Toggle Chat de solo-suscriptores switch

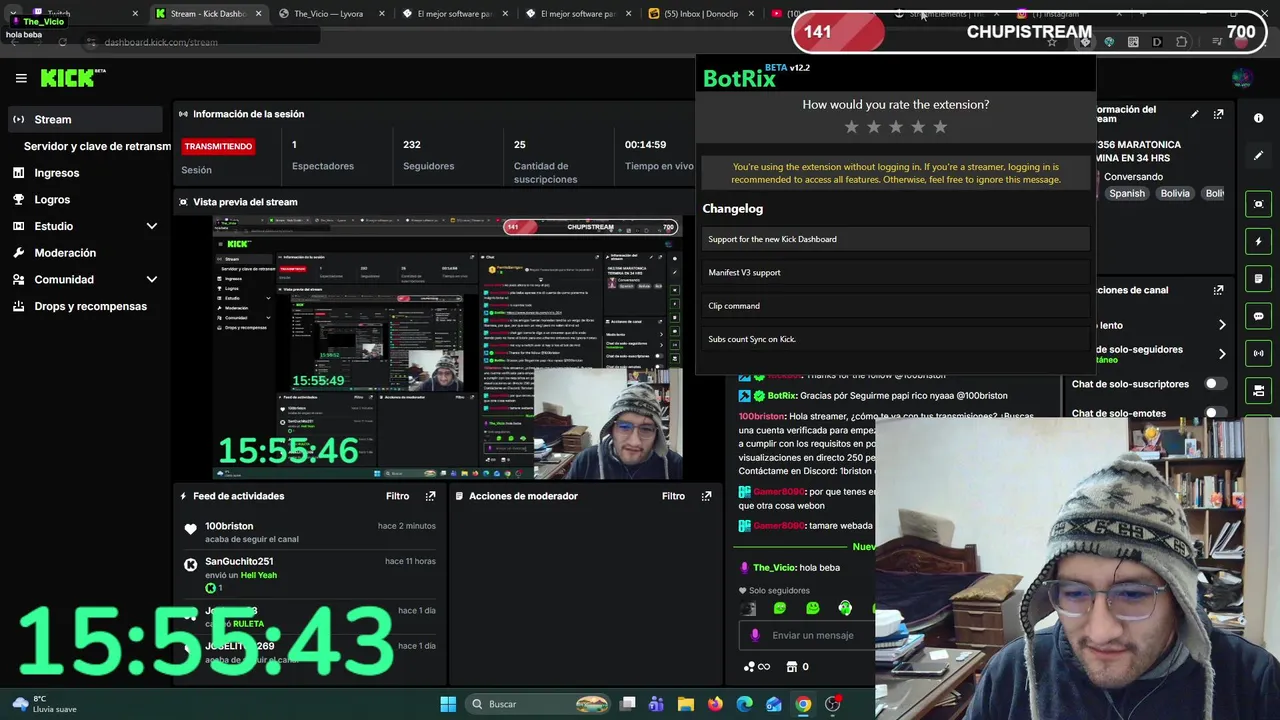point(1215,384)
